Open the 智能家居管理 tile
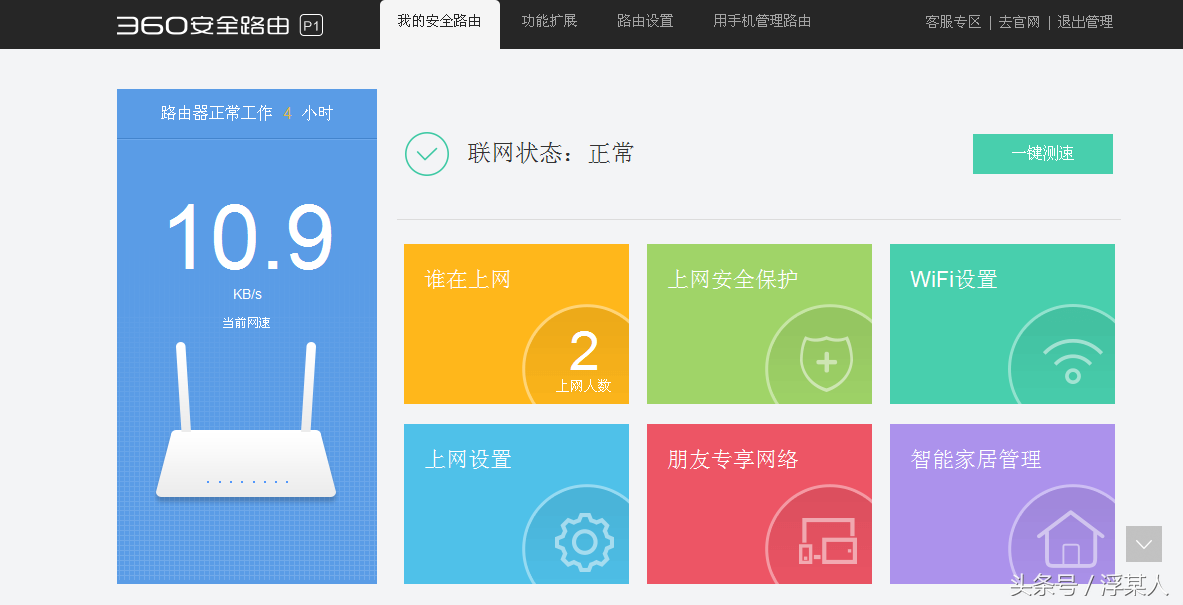The height and width of the screenshot is (605, 1183). tap(1002, 504)
